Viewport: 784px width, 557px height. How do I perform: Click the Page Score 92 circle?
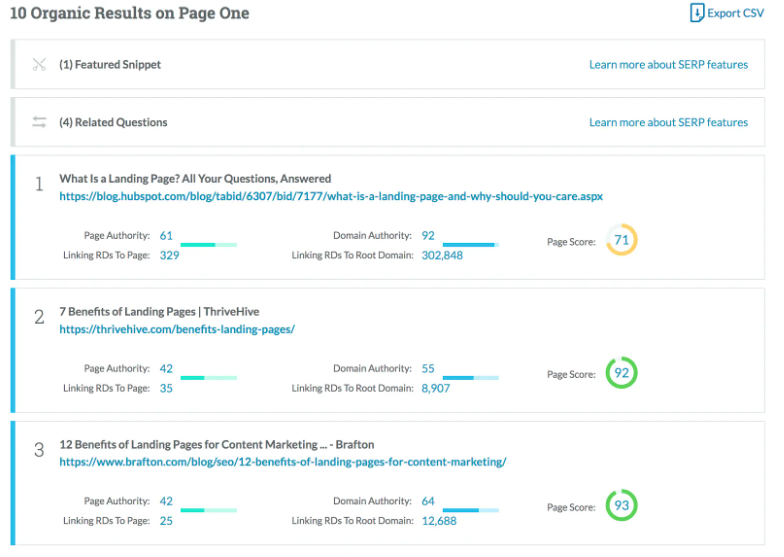click(621, 374)
